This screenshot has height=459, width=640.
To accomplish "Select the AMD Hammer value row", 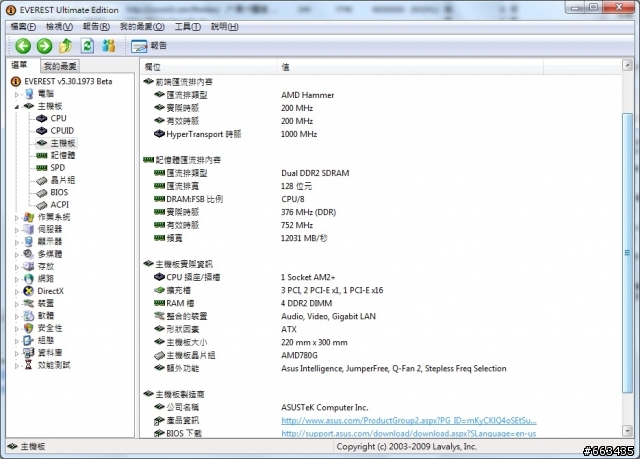I will pyautogui.click(x=307, y=95).
